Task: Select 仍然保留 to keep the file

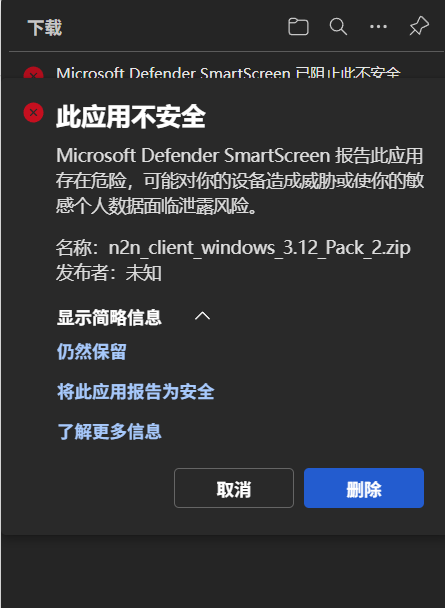Action: click(x=91, y=352)
